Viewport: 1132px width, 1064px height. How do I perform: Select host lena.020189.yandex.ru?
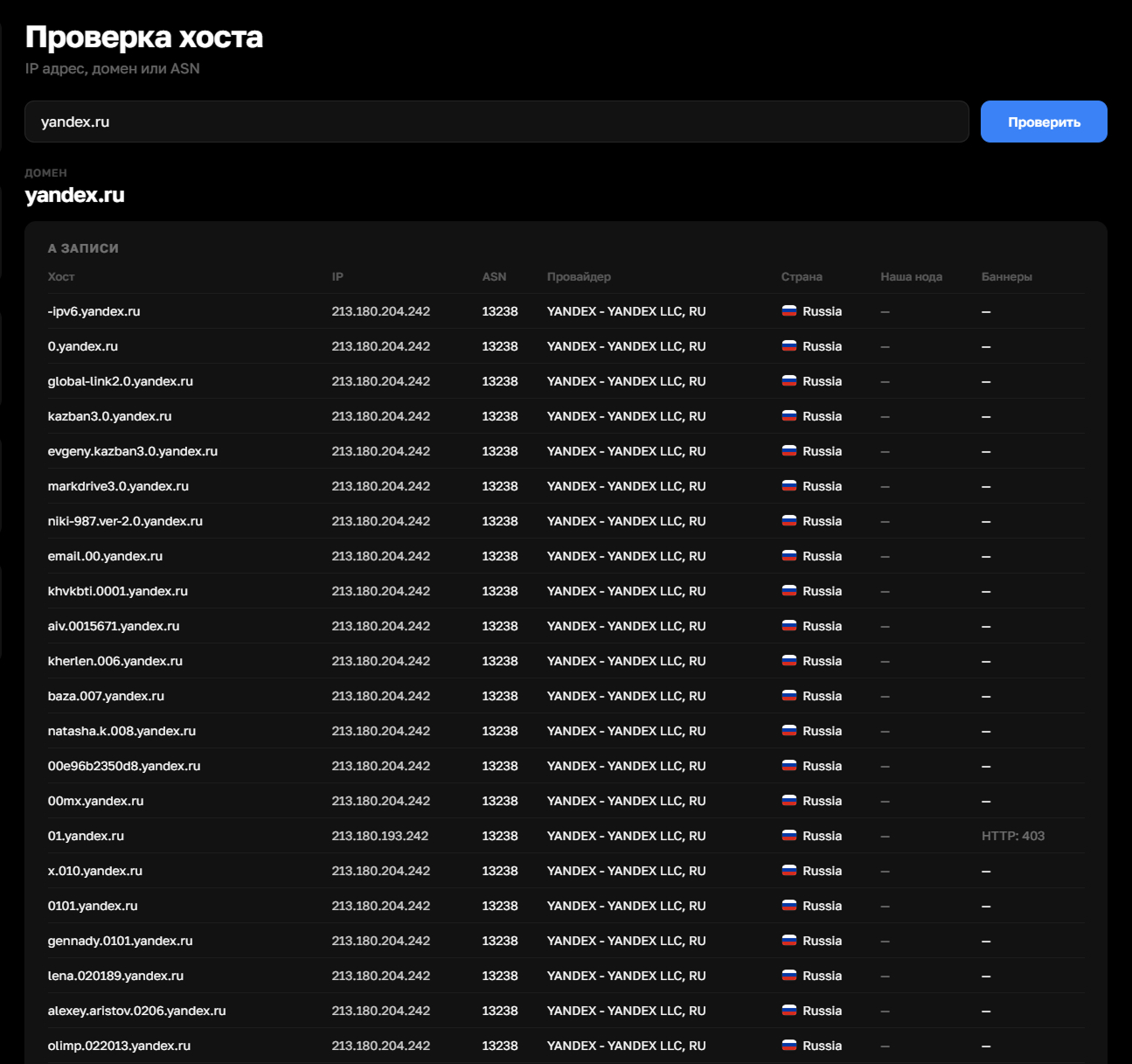click(115, 976)
